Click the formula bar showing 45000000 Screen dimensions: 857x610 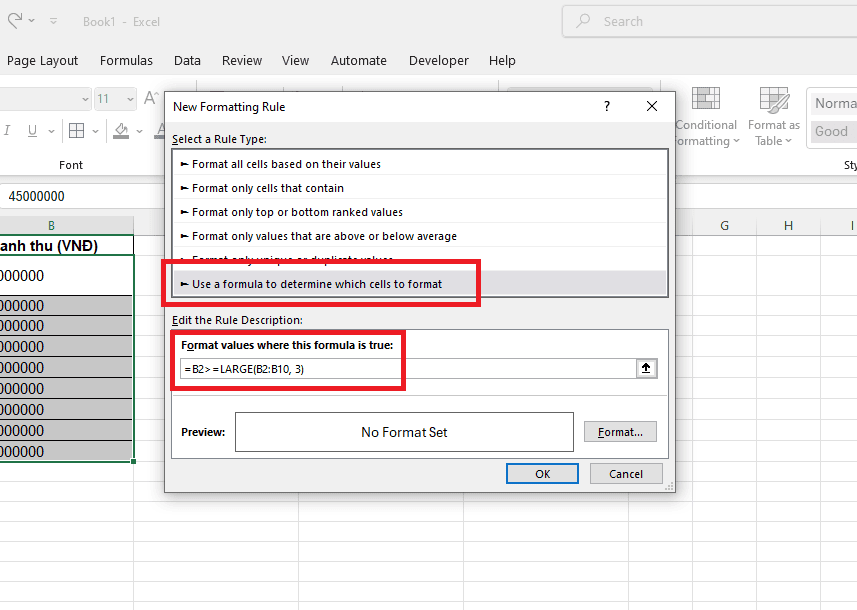pyautogui.click(x=82, y=196)
